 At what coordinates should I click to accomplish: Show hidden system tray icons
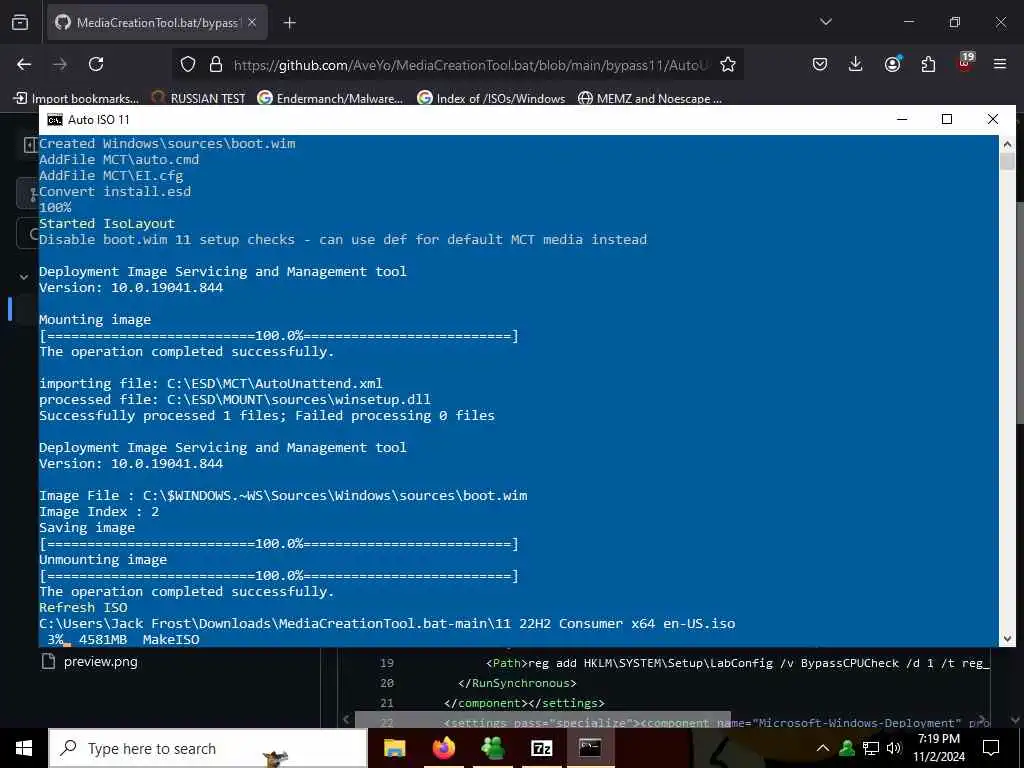point(823,748)
